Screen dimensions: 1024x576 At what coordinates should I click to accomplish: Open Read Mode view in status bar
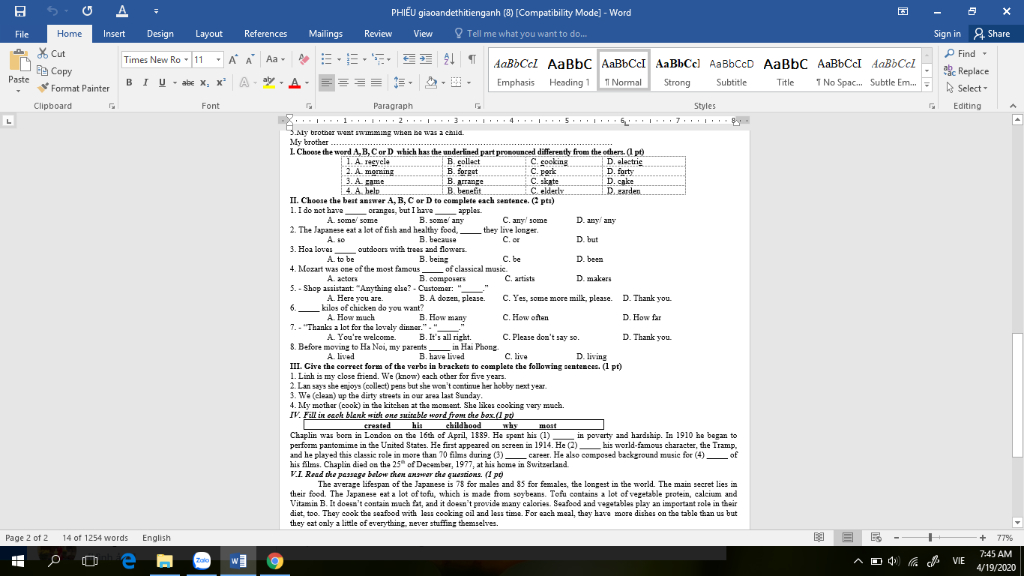(x=819, y=537)
